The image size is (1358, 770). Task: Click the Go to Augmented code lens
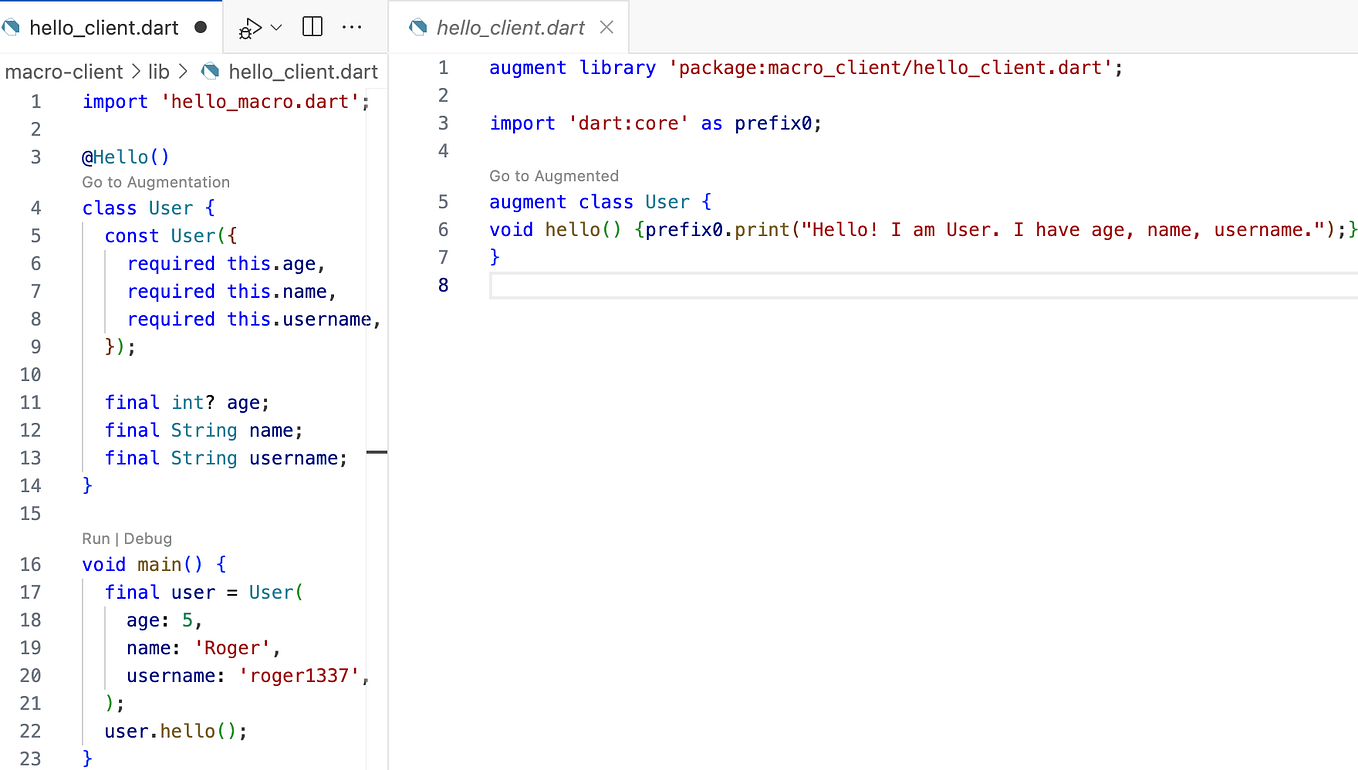pyautogui.click(x=554, y=175)
